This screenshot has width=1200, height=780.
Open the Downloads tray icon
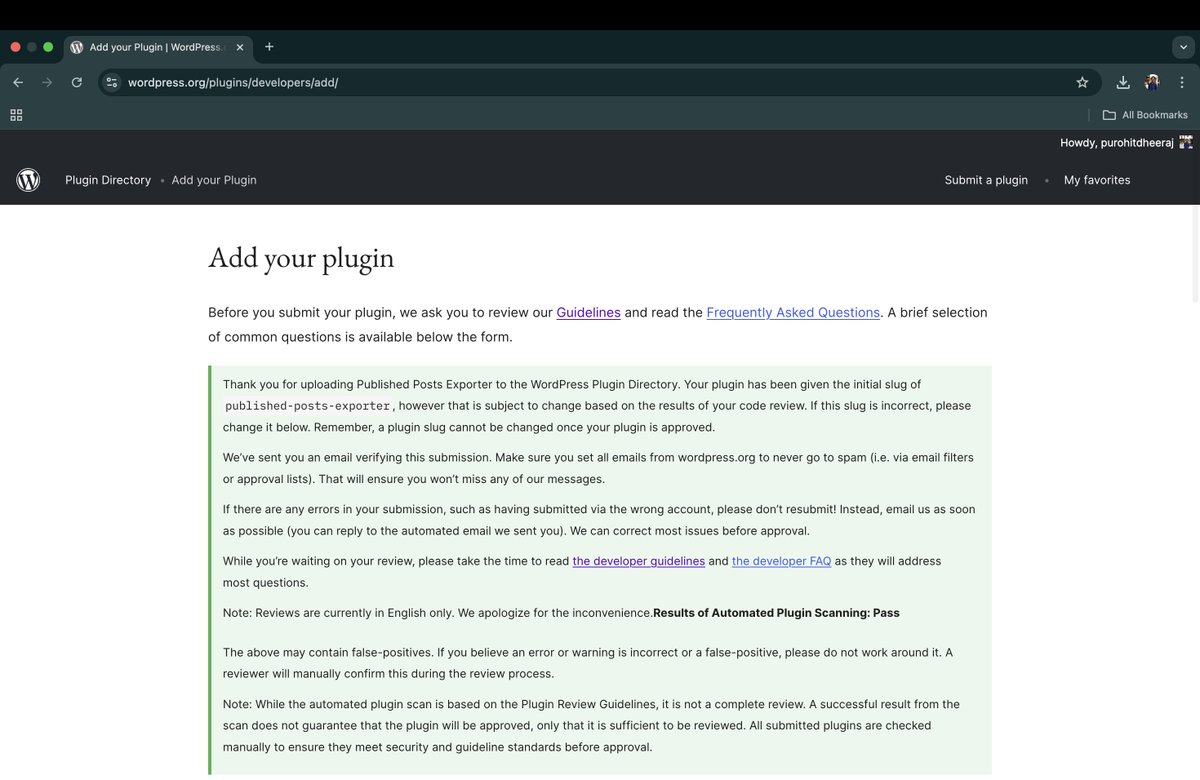point(1122,82)
